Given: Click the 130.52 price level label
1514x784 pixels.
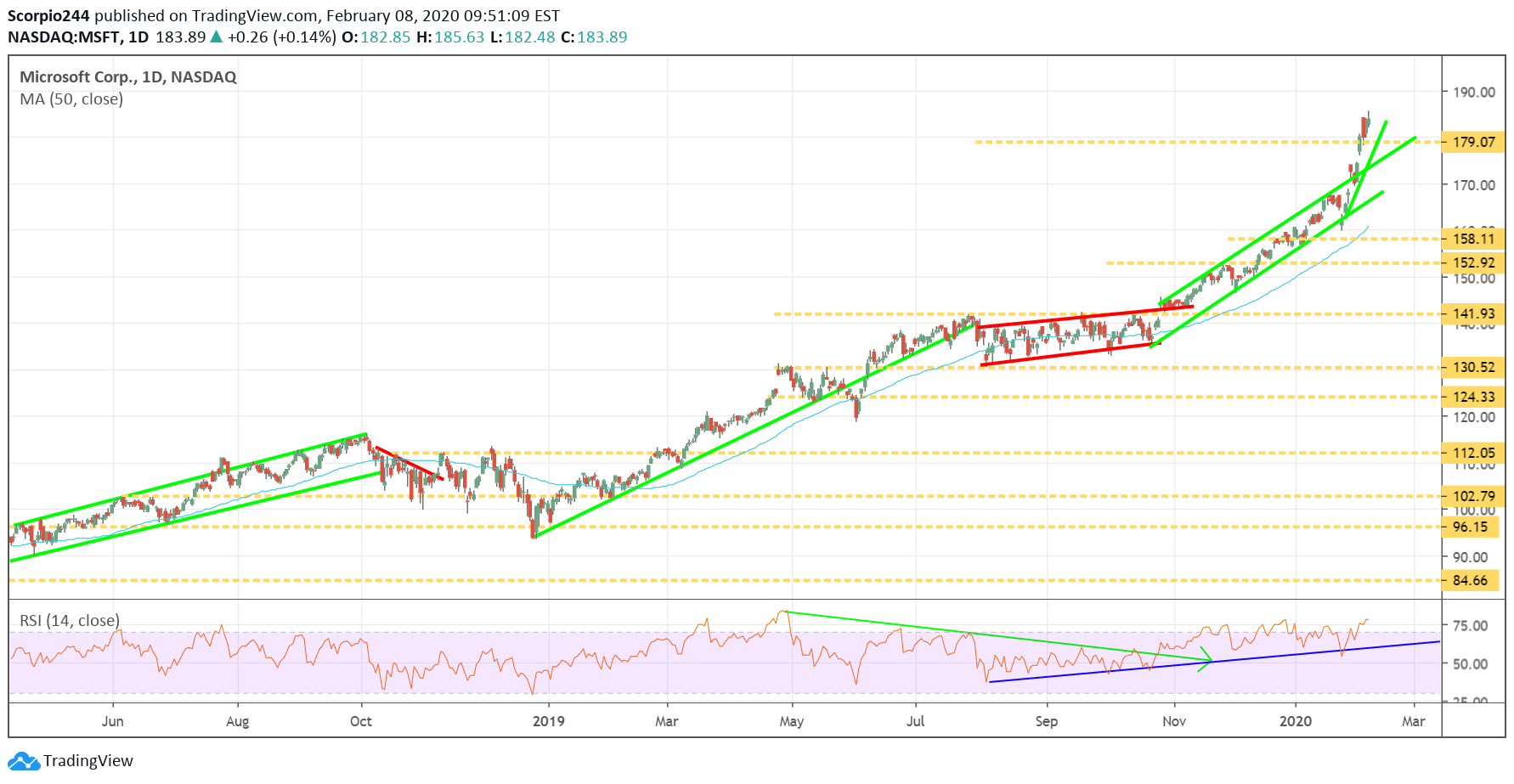Looking at the screenshot, I should (1473, 367).
